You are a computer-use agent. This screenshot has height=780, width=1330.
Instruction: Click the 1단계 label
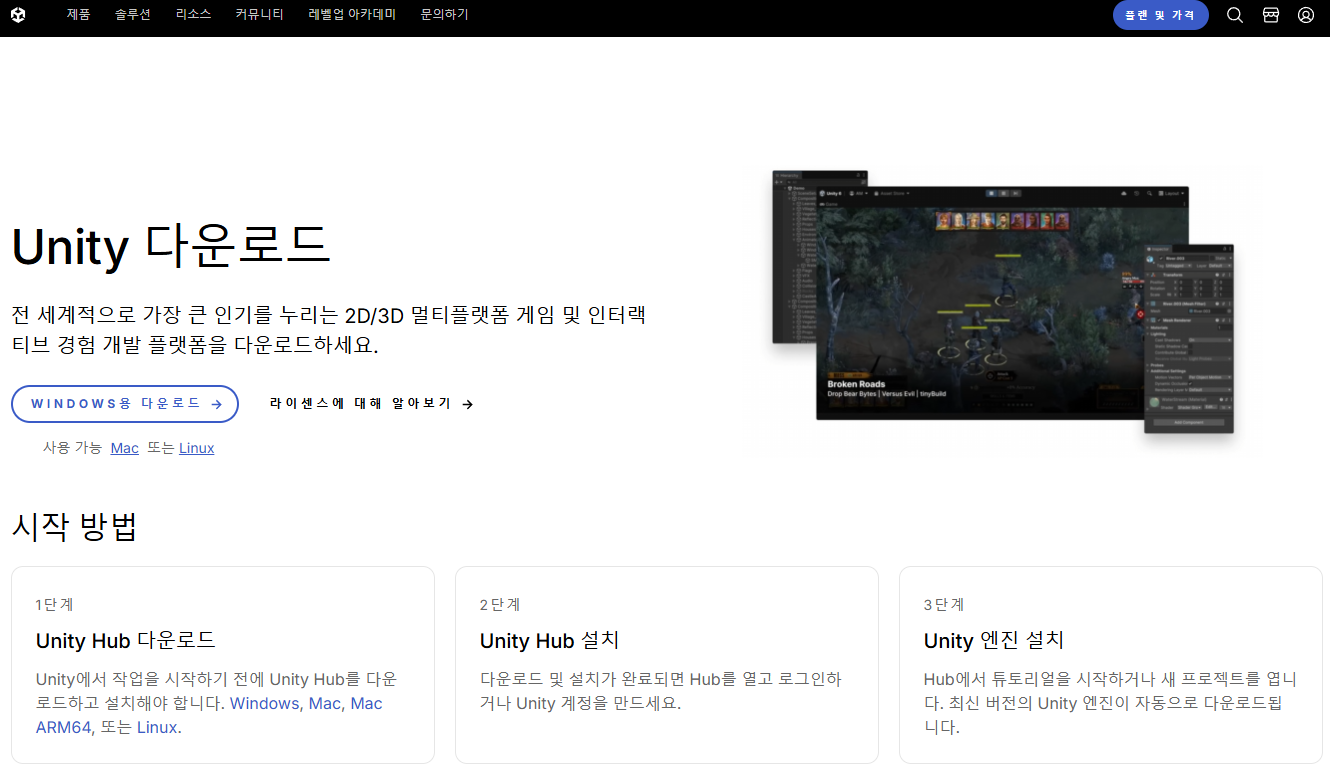54,605
